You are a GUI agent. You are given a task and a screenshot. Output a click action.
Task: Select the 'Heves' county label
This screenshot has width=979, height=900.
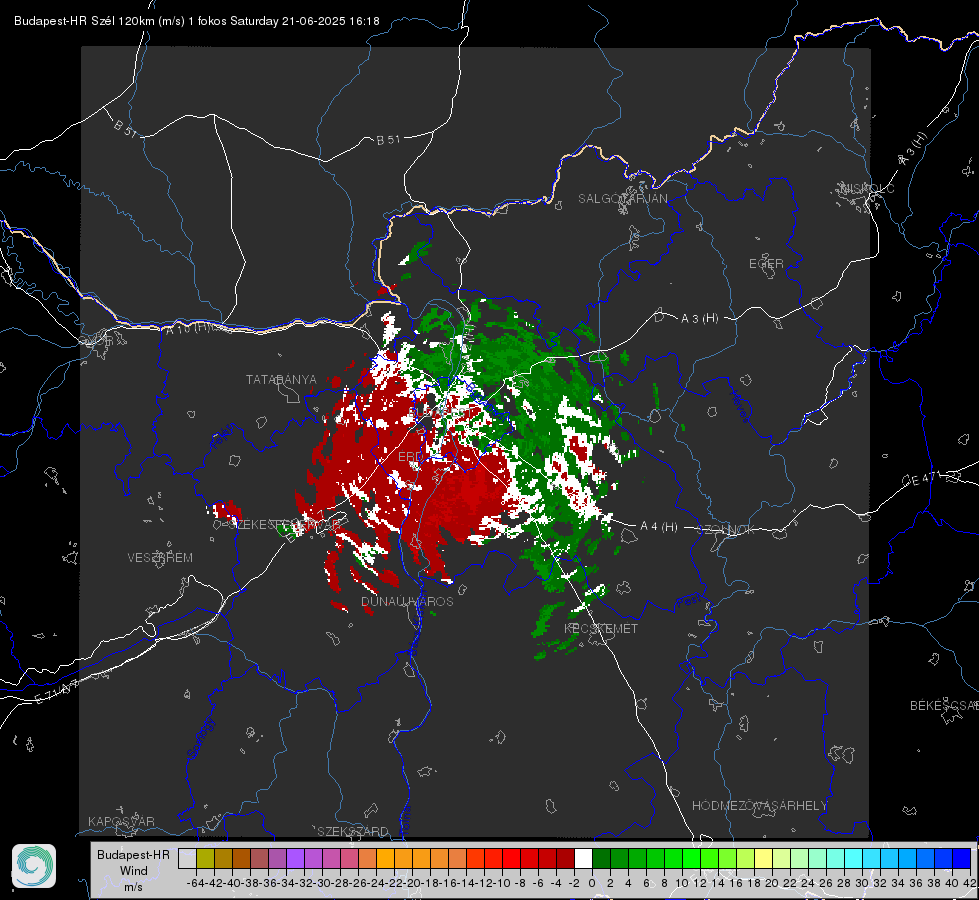point(740,407)
